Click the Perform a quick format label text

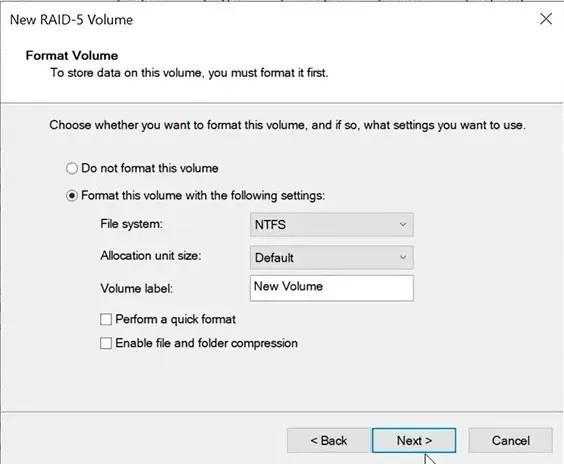[176, 319]
